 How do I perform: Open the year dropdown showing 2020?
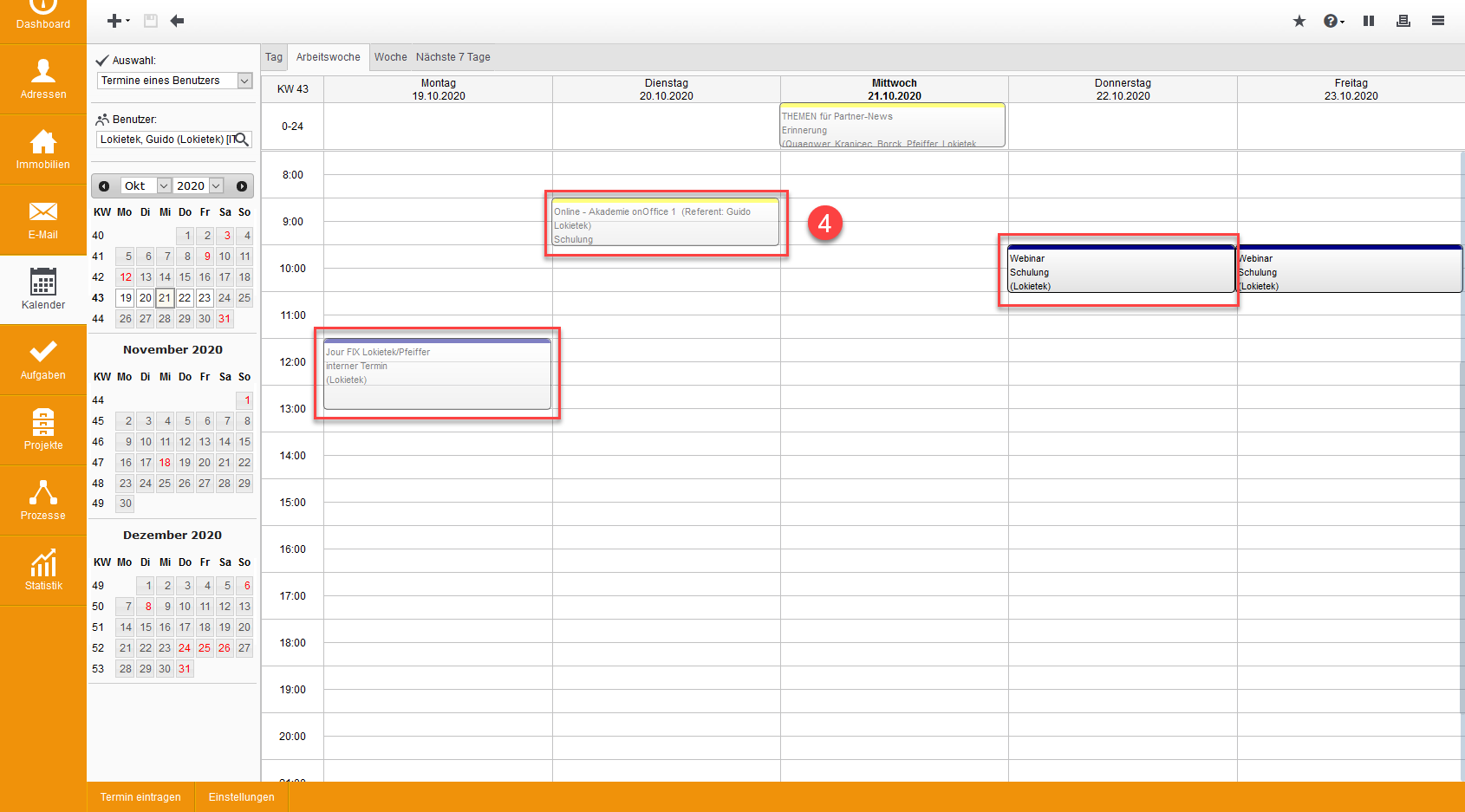217,186
